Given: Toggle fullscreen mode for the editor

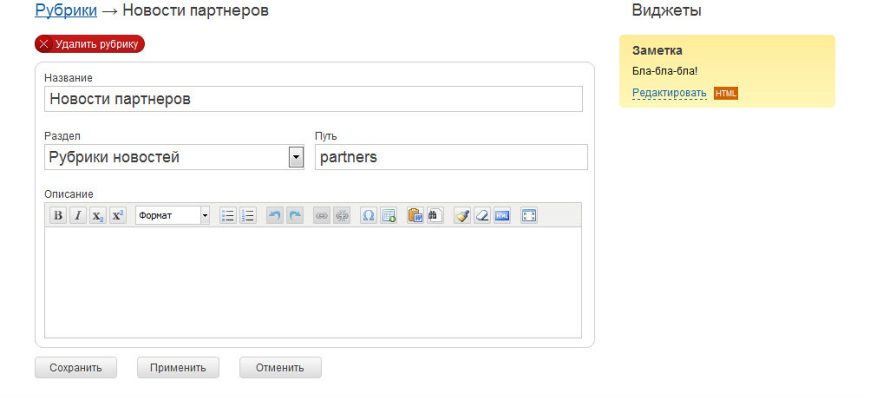Looking at the screenshot, I should 529,215.
